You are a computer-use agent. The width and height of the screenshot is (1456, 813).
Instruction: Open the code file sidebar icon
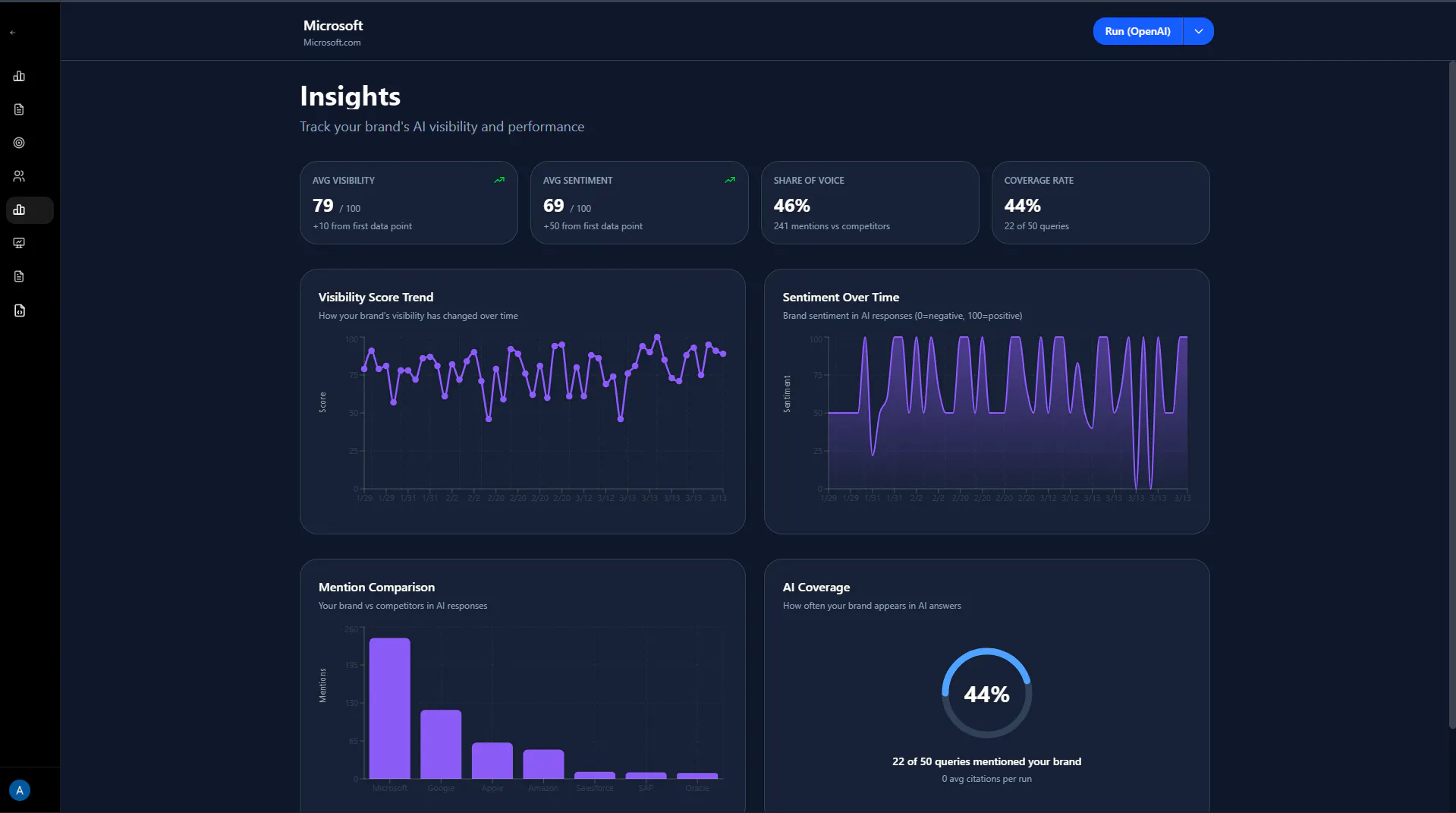tap(19, 310)
